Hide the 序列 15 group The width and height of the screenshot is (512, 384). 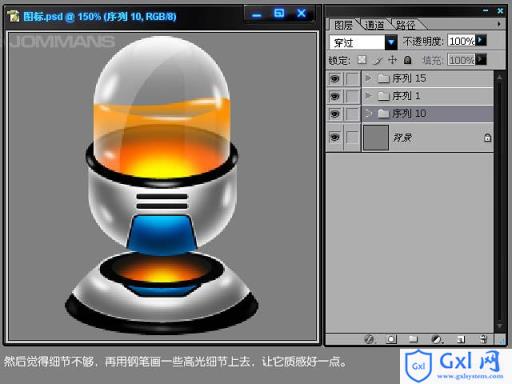[335, 79]
